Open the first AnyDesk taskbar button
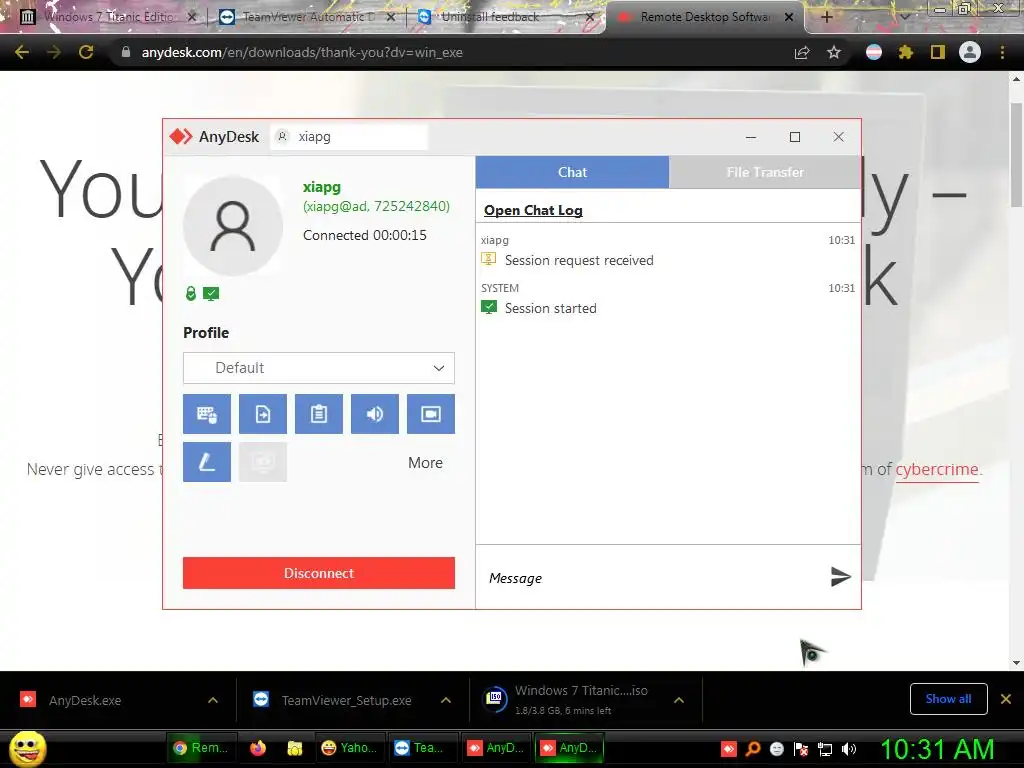The height and width of the screenshot is (768, 1024). point(496,748)
